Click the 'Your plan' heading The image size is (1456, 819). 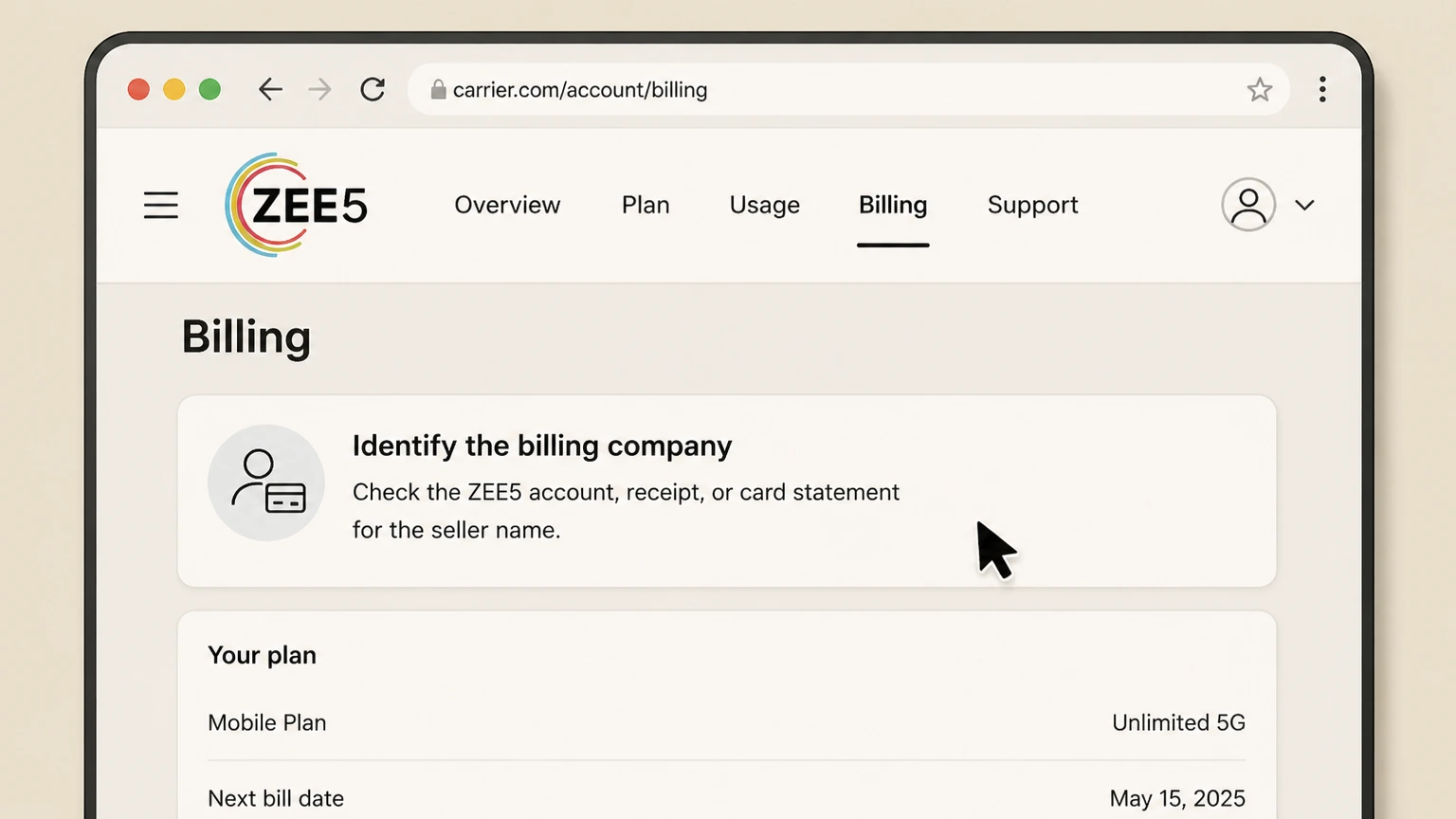tap(262, 655)
